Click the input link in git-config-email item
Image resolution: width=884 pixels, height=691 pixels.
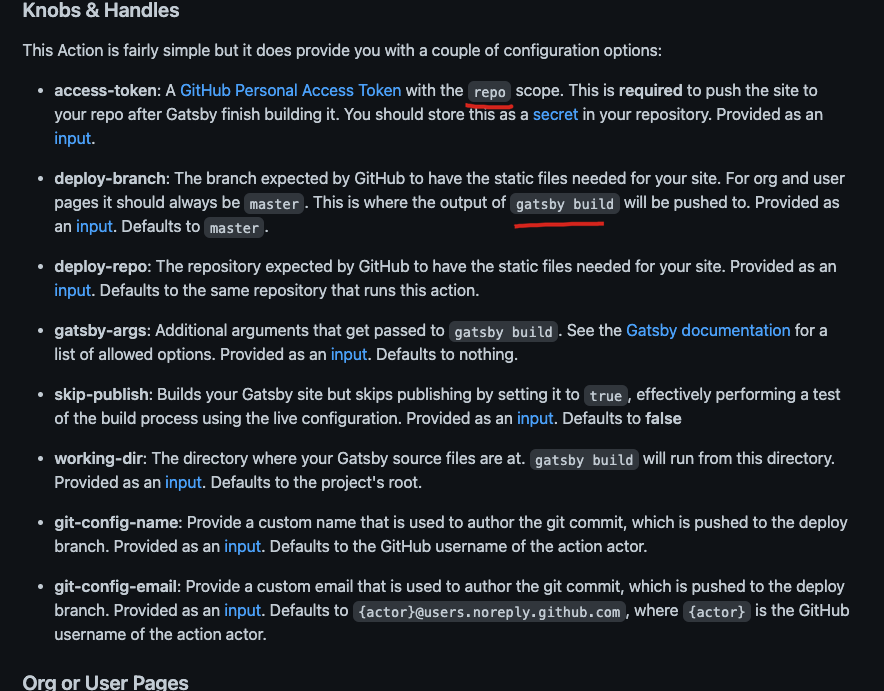(242, 610)
